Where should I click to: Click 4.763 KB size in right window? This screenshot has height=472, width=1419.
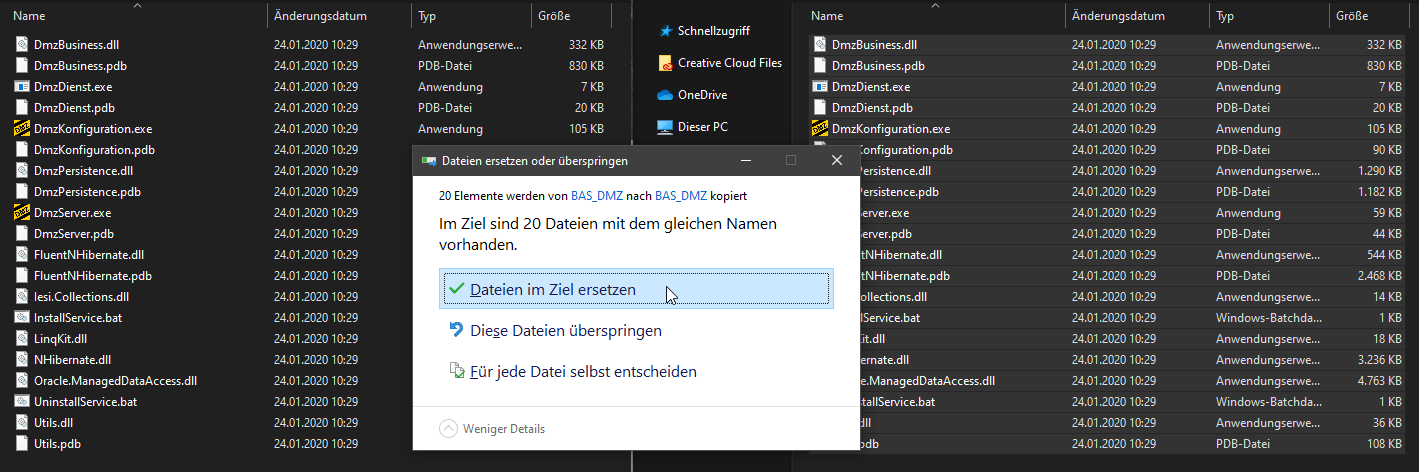click(1380, 381)
